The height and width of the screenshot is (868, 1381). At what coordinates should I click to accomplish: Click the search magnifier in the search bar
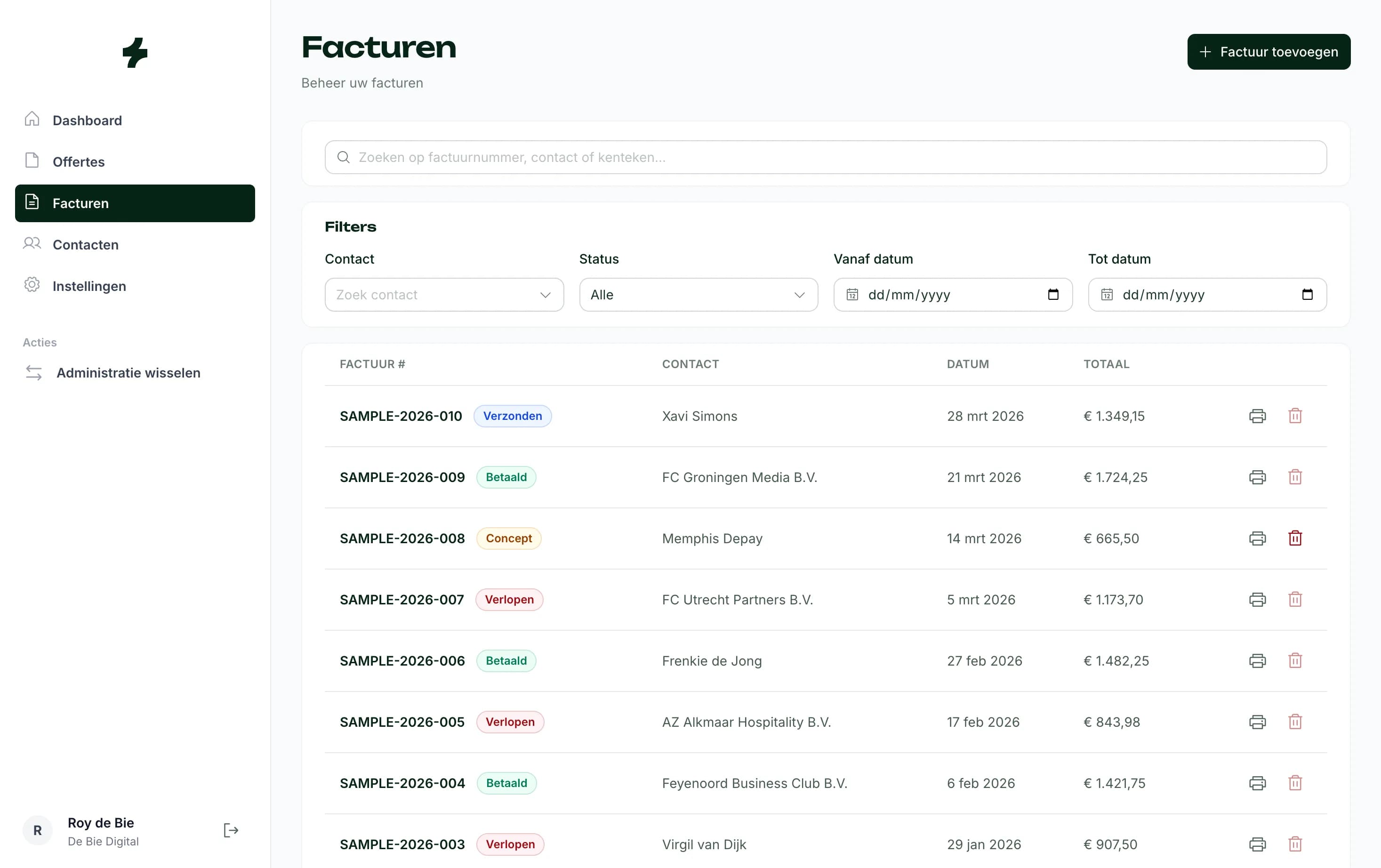coord(344,157)
